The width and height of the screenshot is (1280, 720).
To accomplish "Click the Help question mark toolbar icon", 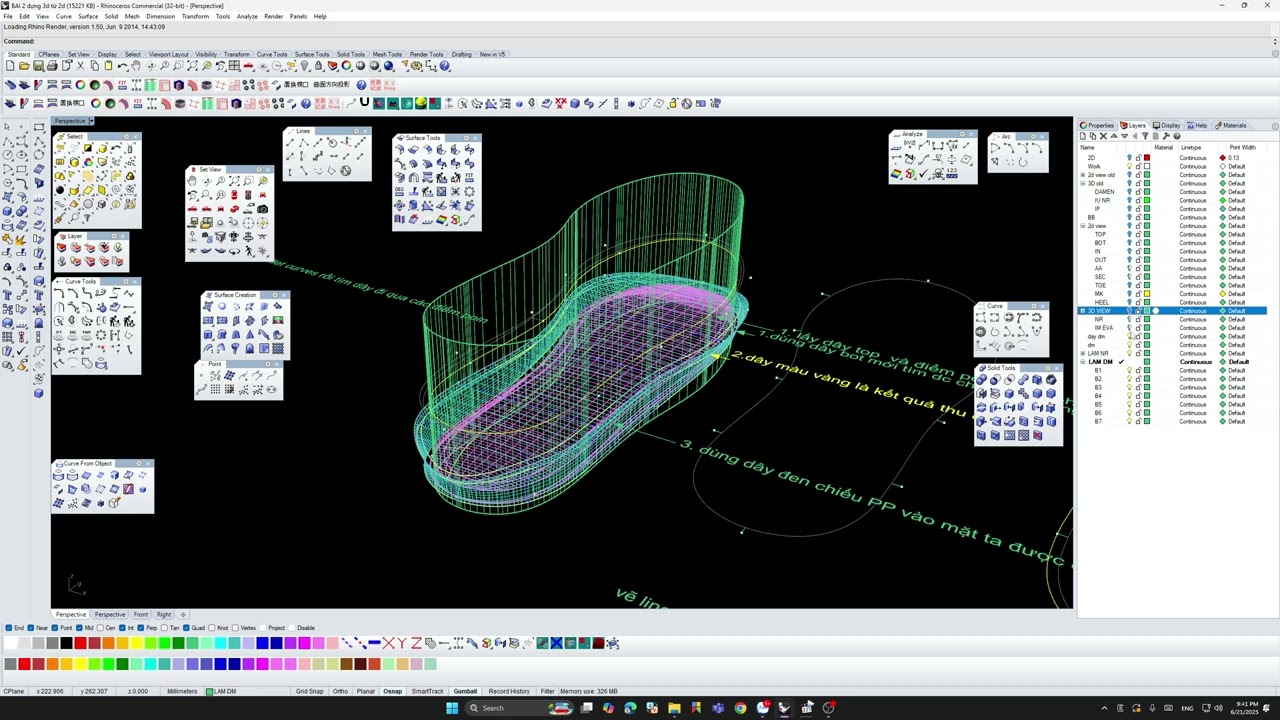I will coord(445,66).
